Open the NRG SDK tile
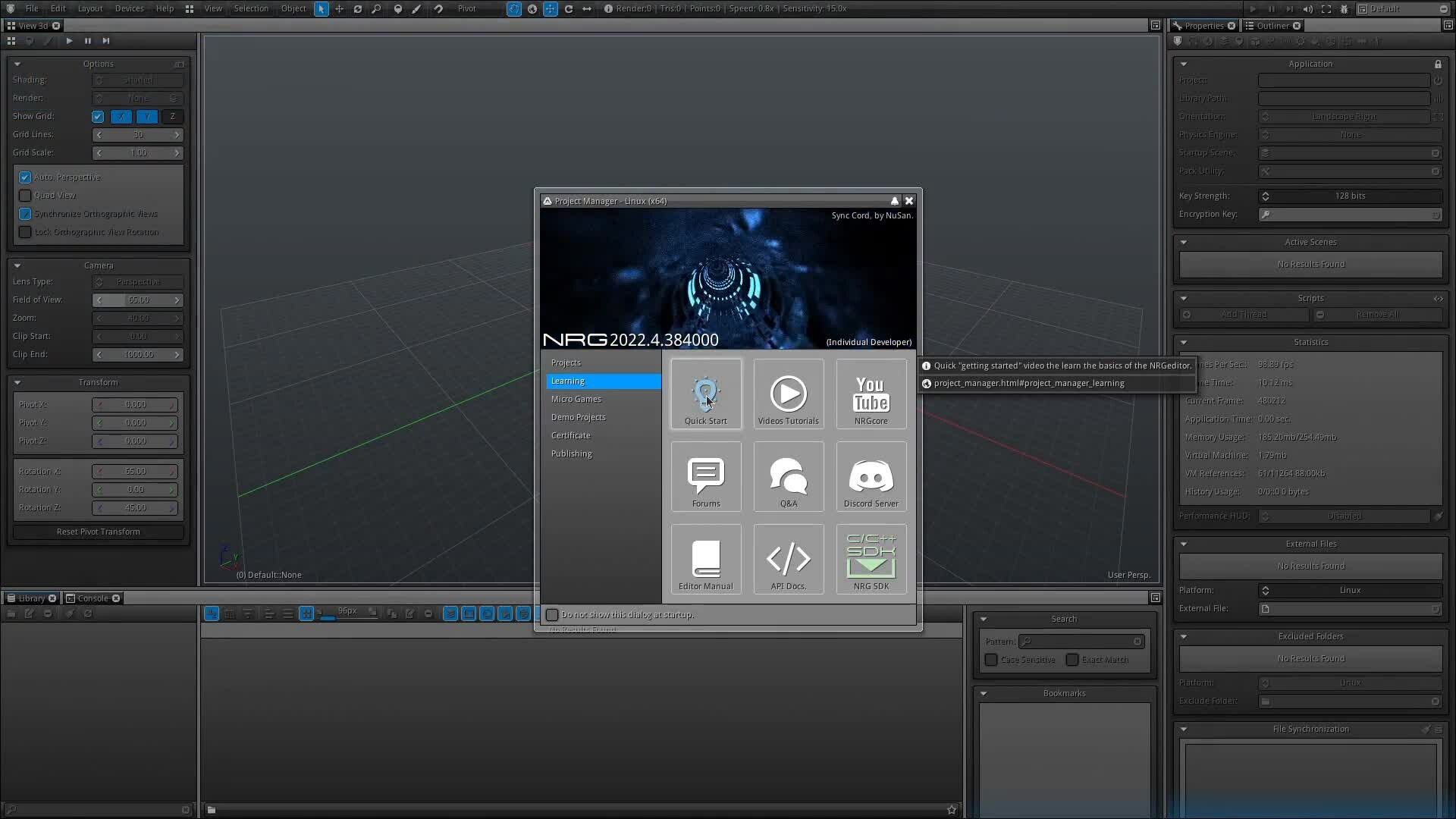The width and height of the screenshot is (1456, 819). 871,559
